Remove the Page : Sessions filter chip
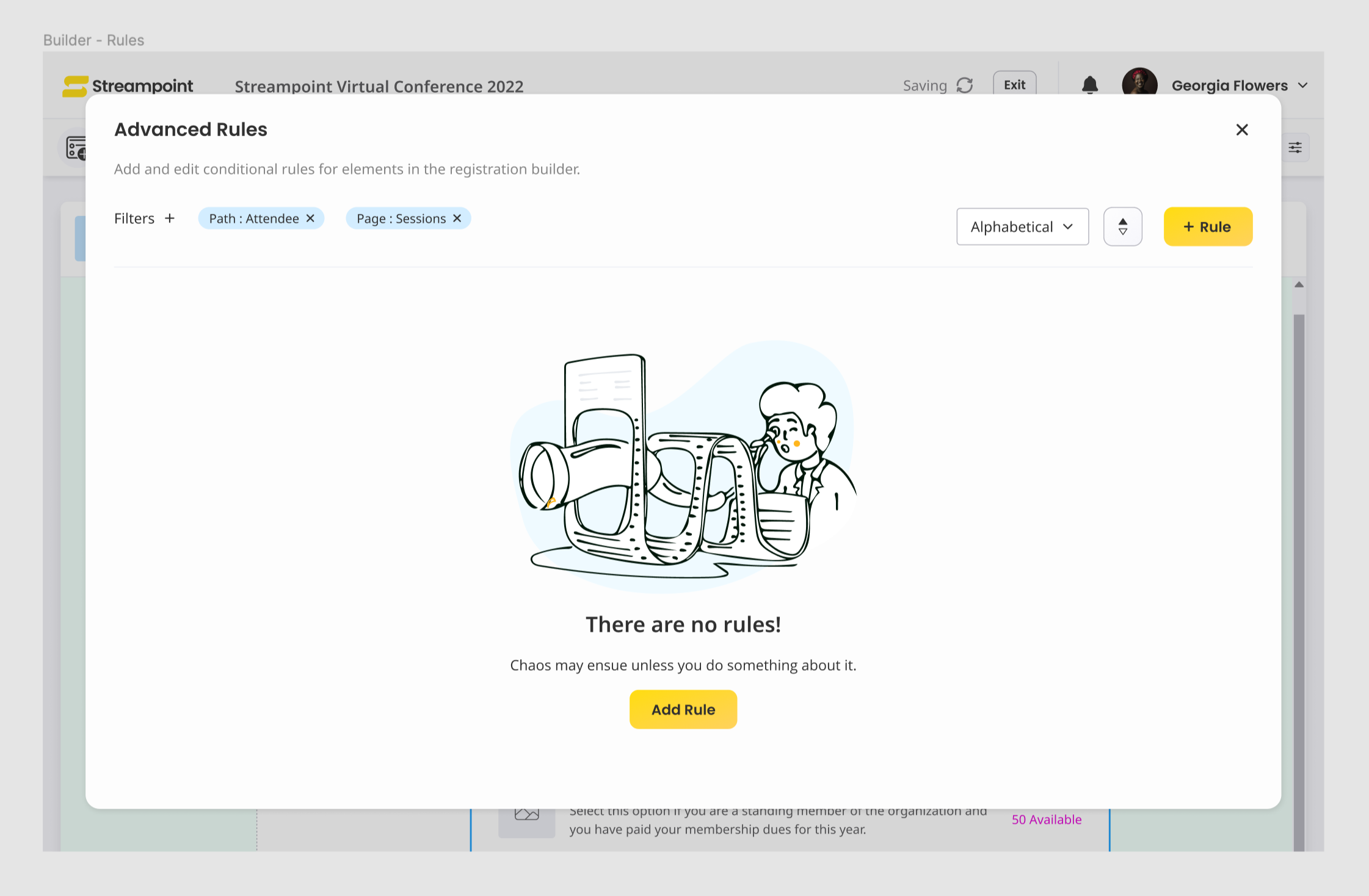The height and width of the screenshot is (896, 1369). point(457,219)
